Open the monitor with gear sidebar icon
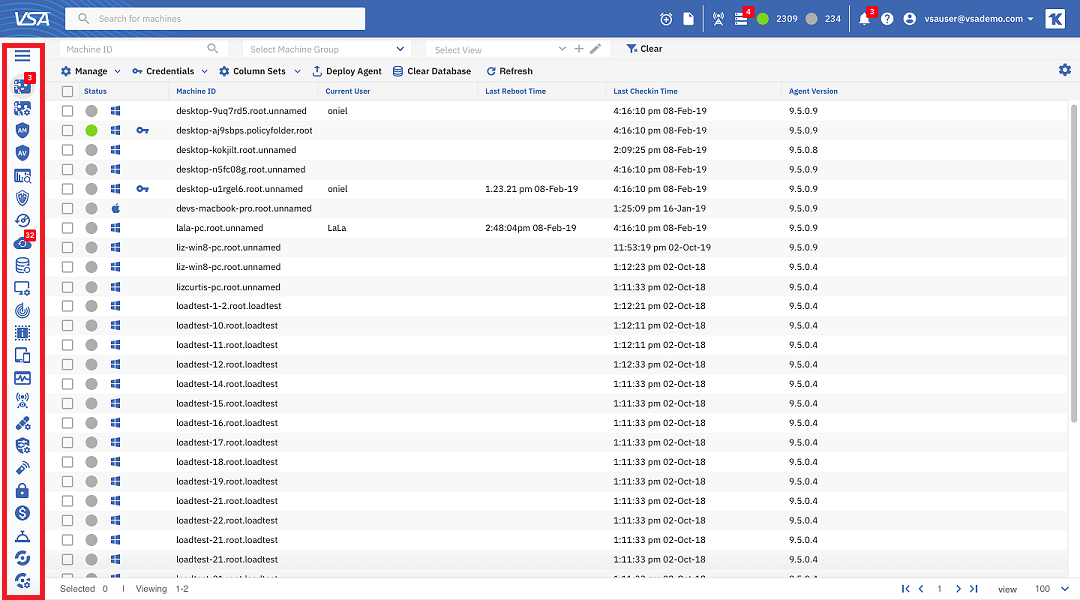 pyautogui.click(x=22, y=288)
